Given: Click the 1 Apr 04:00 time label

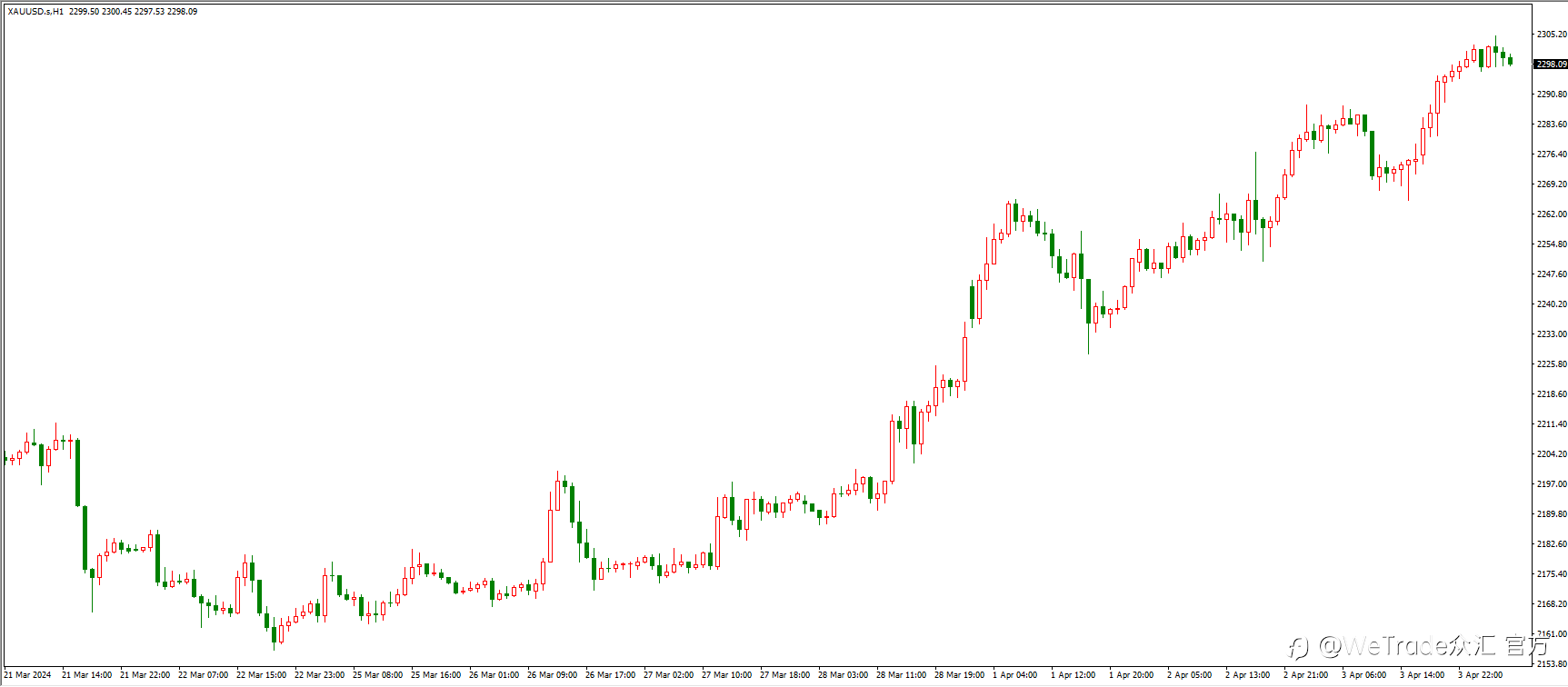Looking at the screenshot, I should [x=1014, y=675].
